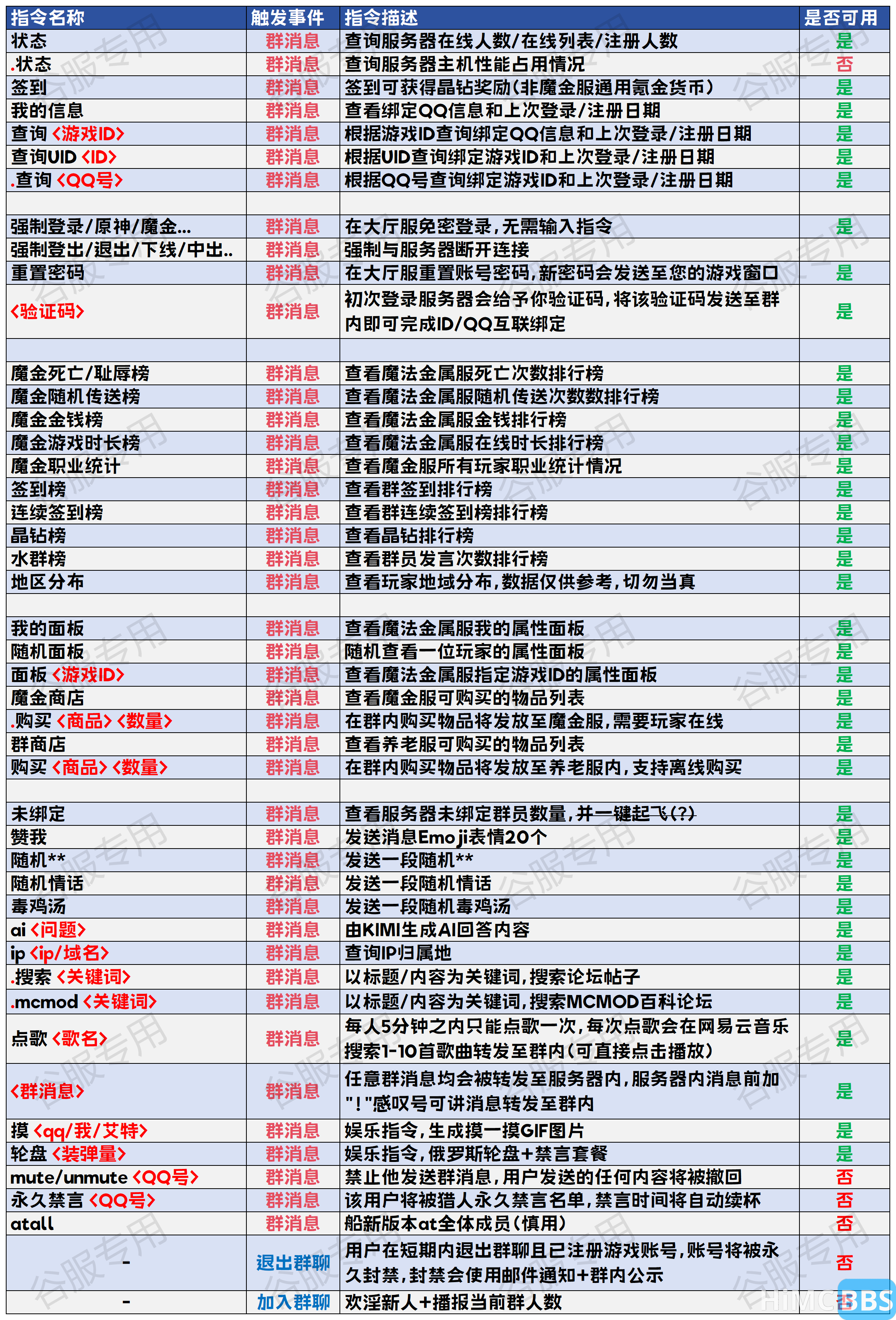The width and height of the screenshot is (896, 1320).
Task: Select the 水群榜 command cell
Action: click(126, 559)
